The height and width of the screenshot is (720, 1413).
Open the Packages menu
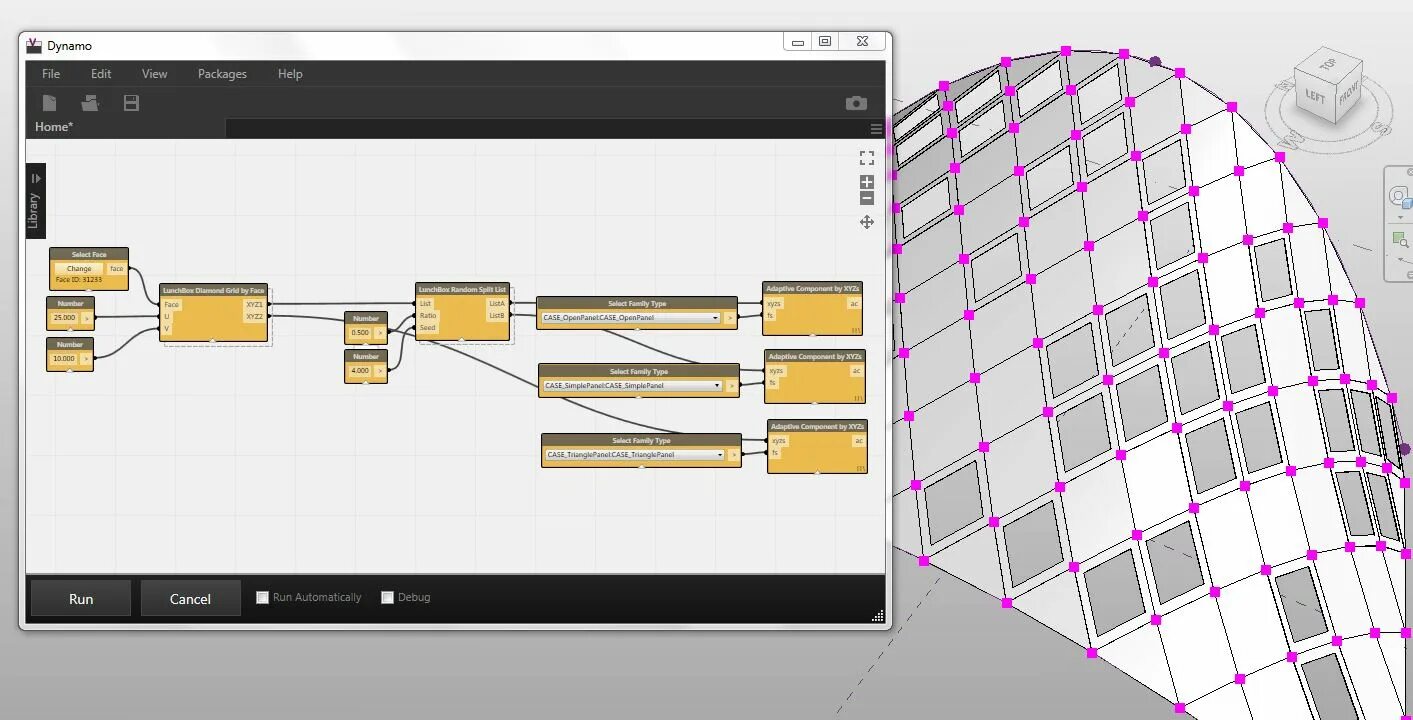tap(222, 74)
